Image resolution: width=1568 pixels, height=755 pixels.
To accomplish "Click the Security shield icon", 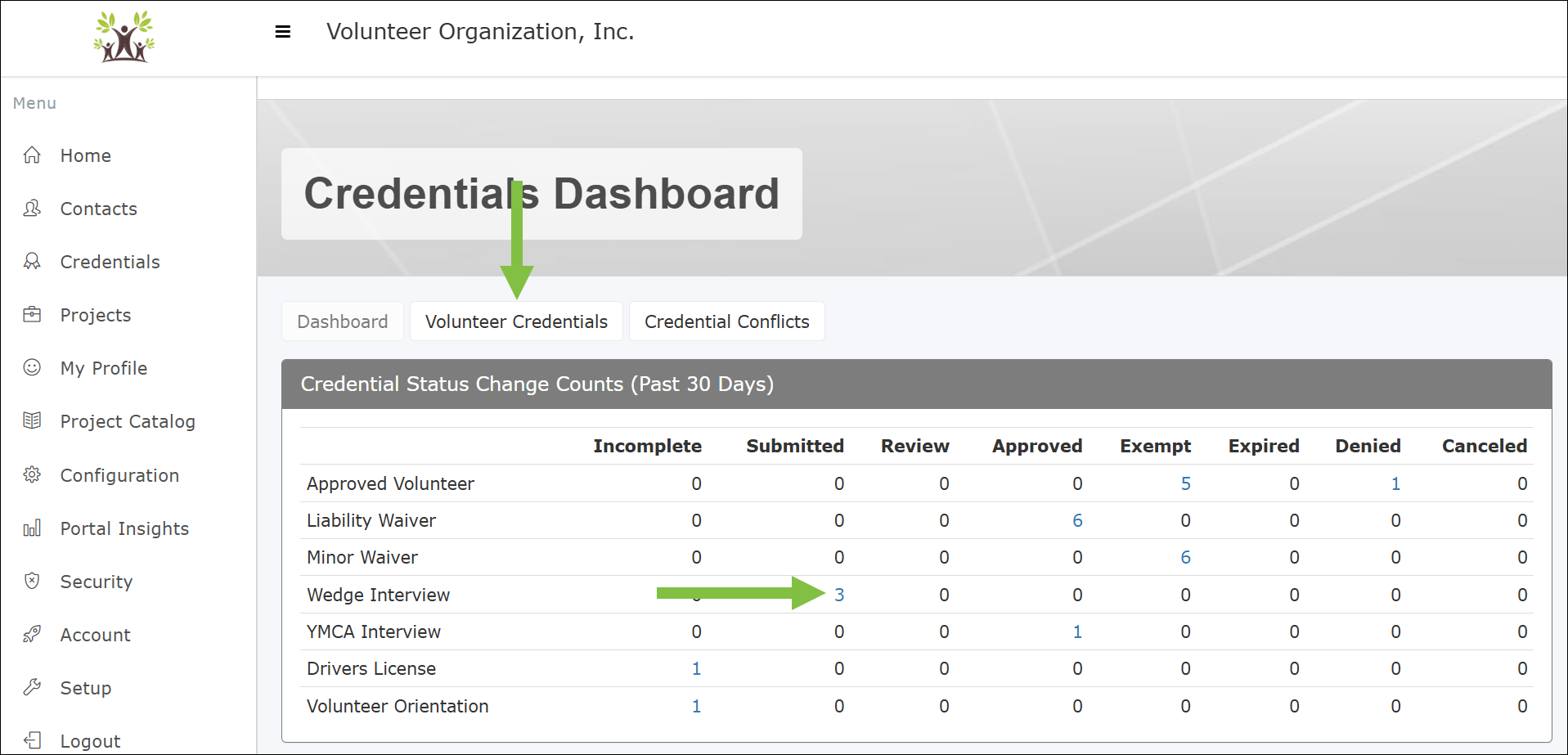I will point(32,581).
